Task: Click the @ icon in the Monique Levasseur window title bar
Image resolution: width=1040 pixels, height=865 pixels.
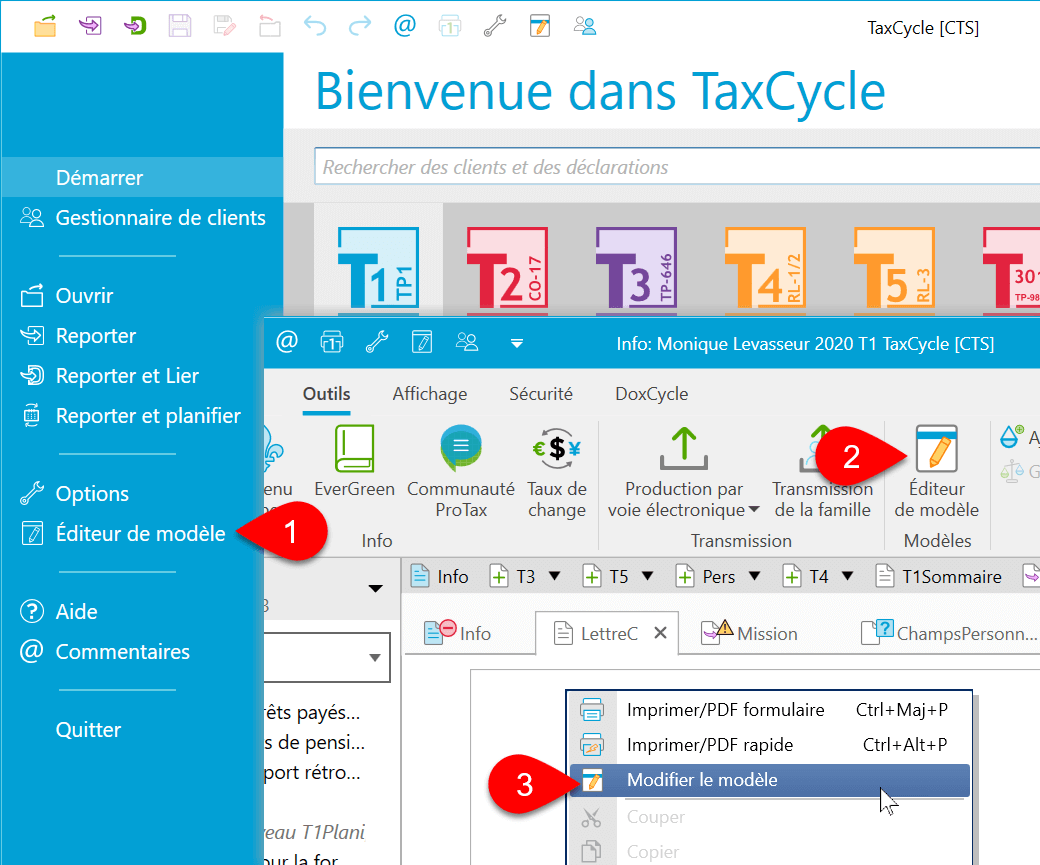Action: coord(287,342)
